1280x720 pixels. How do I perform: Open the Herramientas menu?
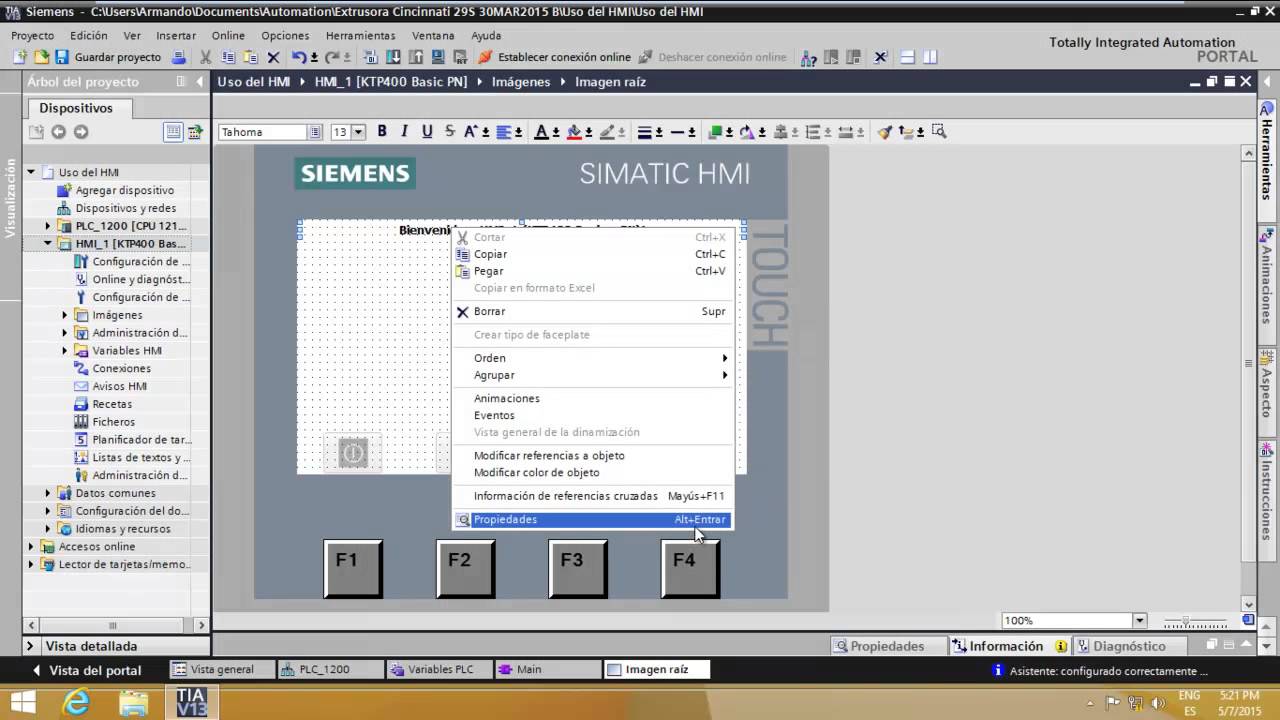tap(361, 35)
